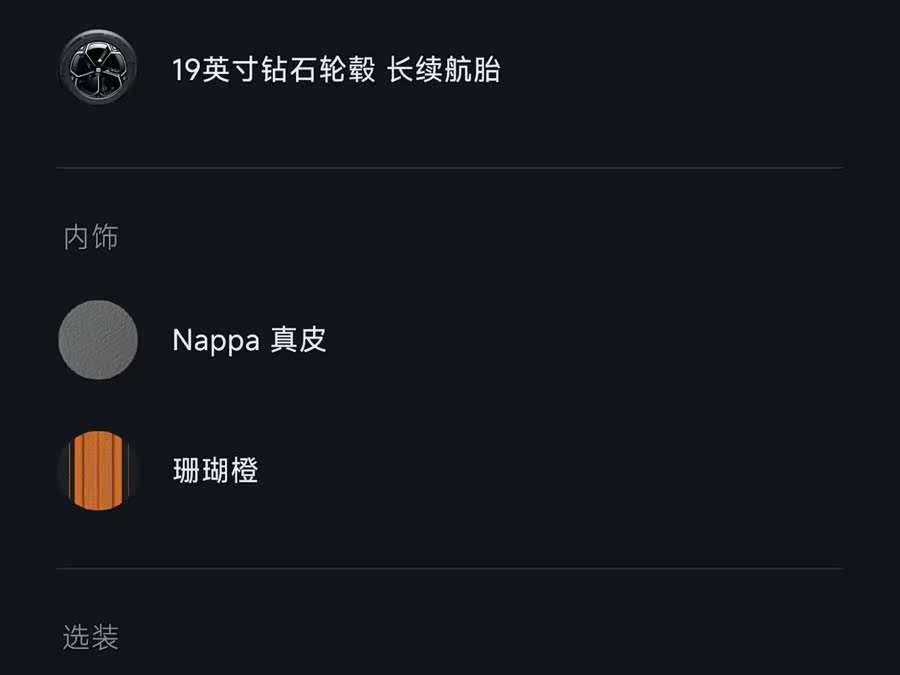Open the black alloy wheel thumbnail
The height and width of the screenshot is (675, 900).
[97, 69]
